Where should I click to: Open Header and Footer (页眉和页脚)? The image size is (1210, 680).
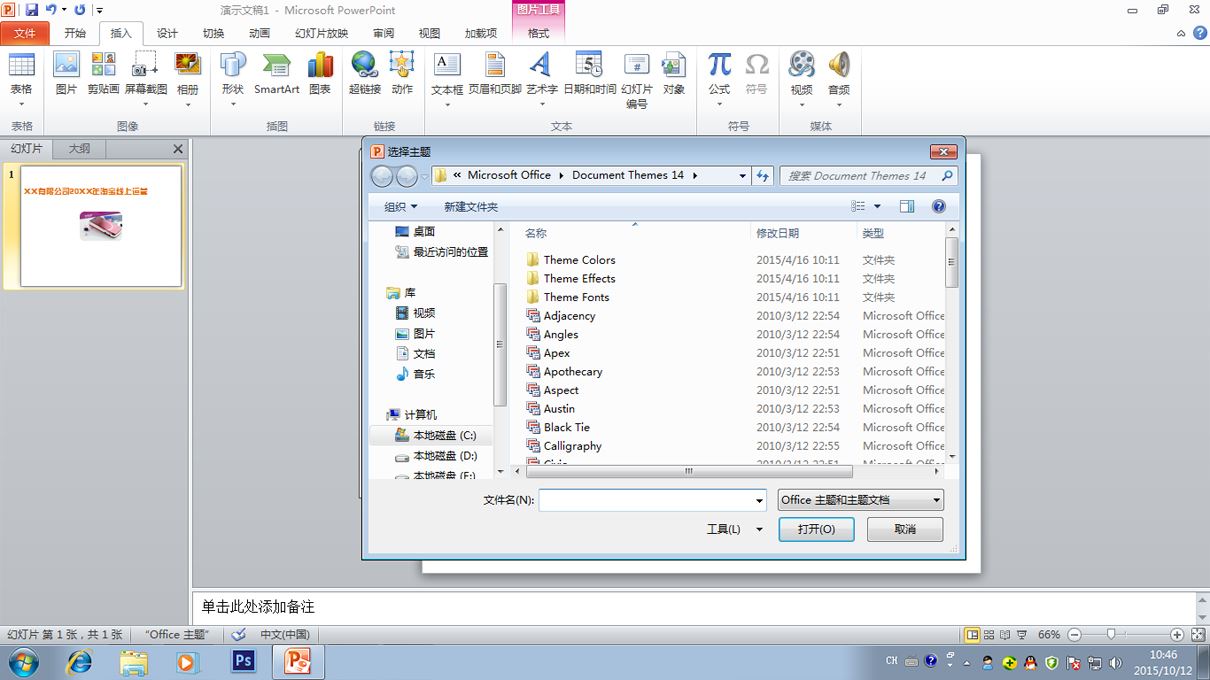pos(495,74)
